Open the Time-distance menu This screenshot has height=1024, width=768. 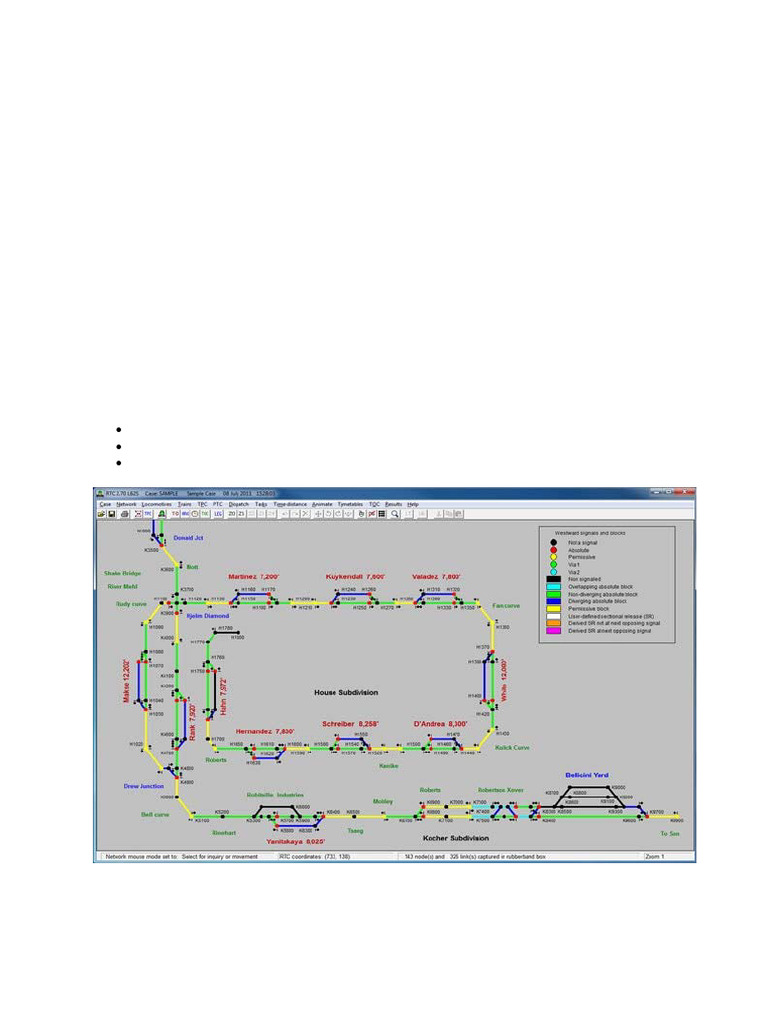click(x=290, y=504)
